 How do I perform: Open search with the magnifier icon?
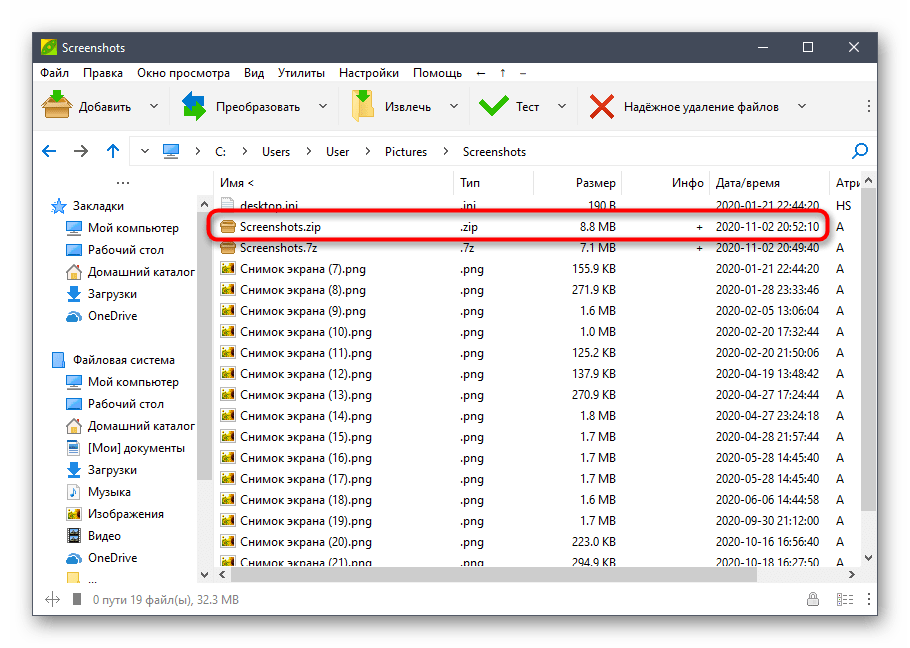point(860,151)
